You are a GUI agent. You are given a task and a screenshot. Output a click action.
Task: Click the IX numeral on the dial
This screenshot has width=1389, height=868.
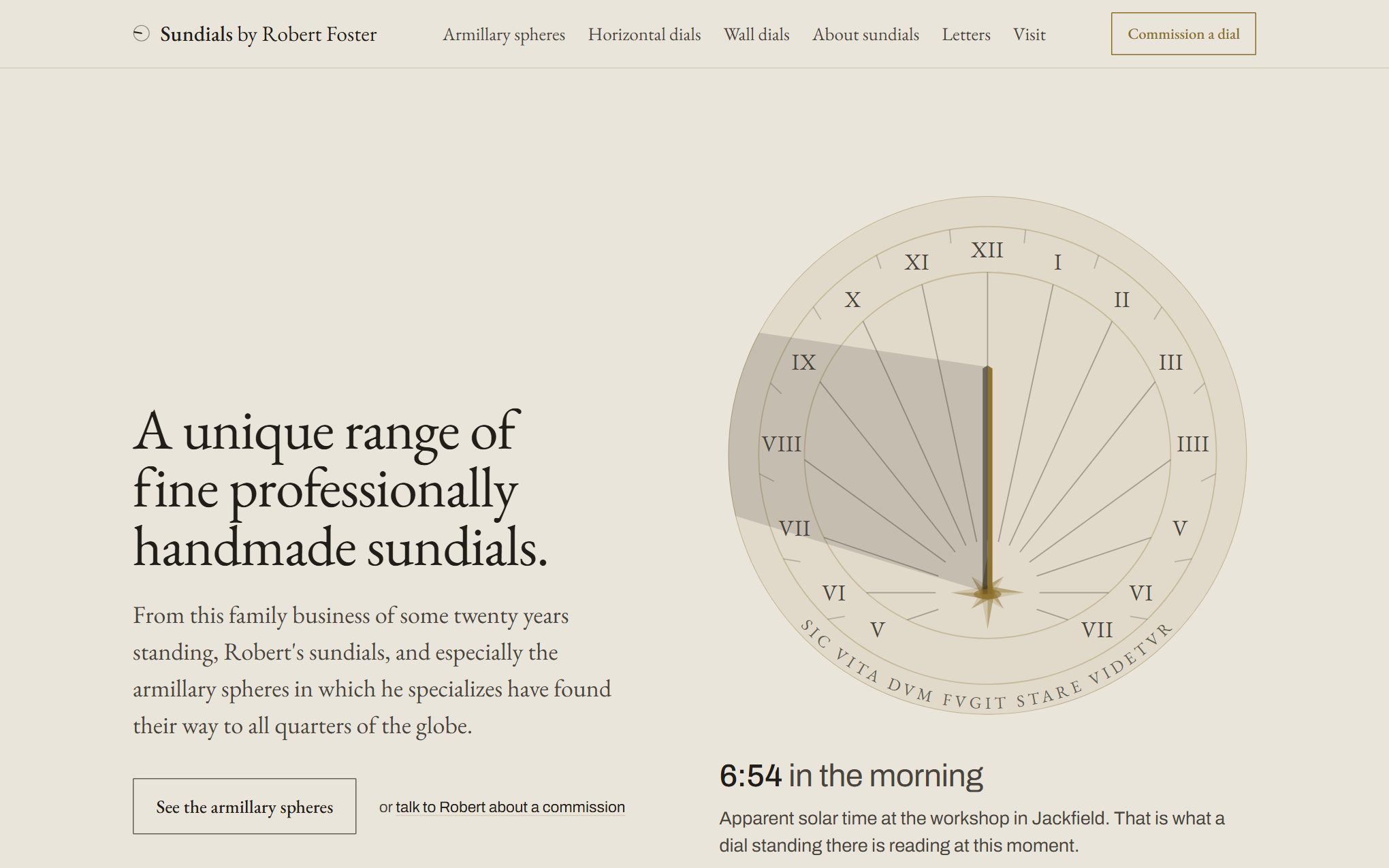[x=803, y=362]
